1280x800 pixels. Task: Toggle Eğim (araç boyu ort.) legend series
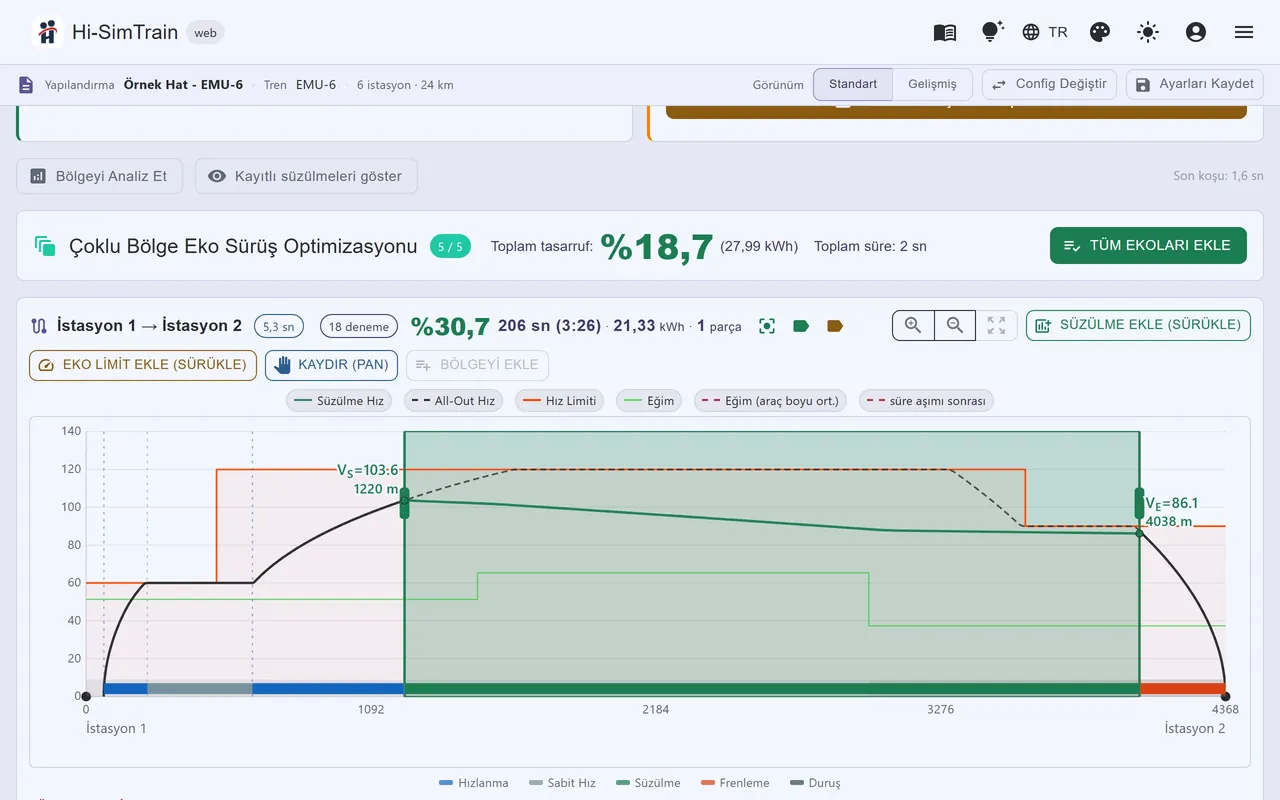click(771, 401)
